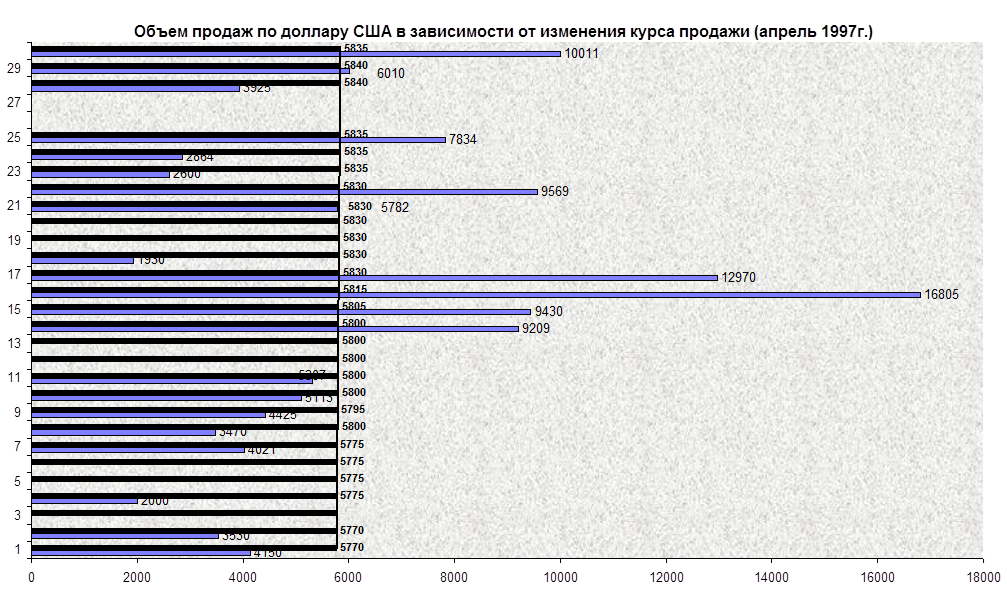Click the data label 5782

[x=397, y=207]
